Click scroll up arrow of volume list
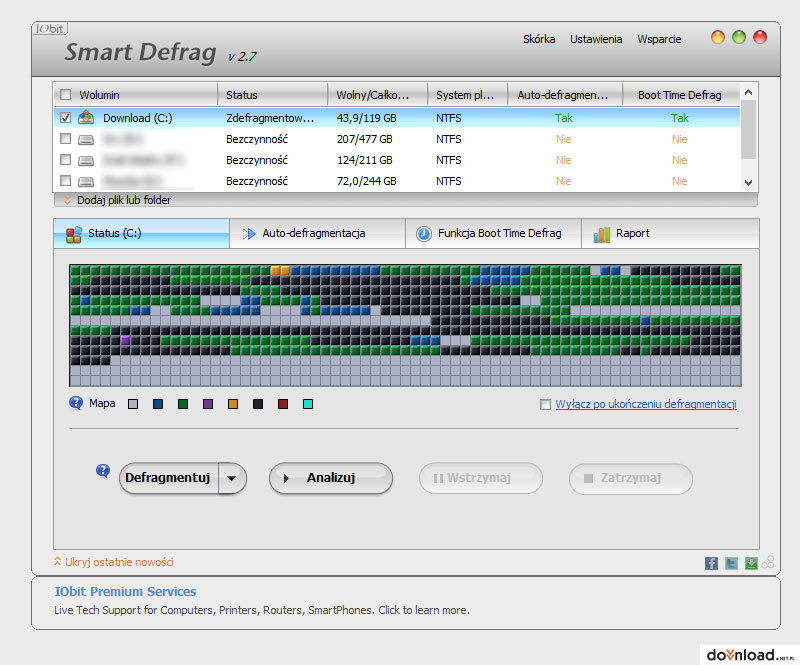800x665 pixels. 748,92
